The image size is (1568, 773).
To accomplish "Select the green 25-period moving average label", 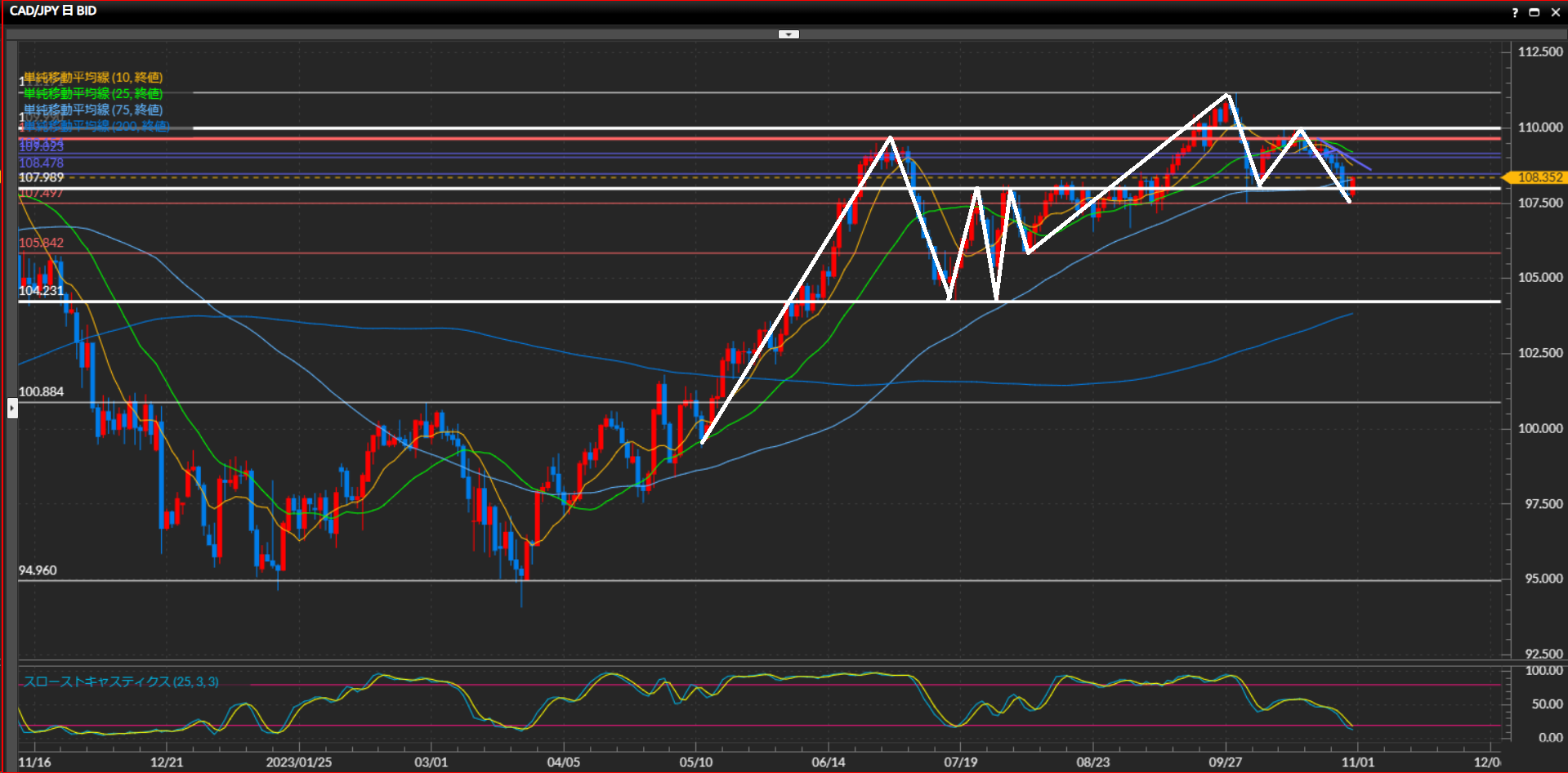I will point(93,94).
